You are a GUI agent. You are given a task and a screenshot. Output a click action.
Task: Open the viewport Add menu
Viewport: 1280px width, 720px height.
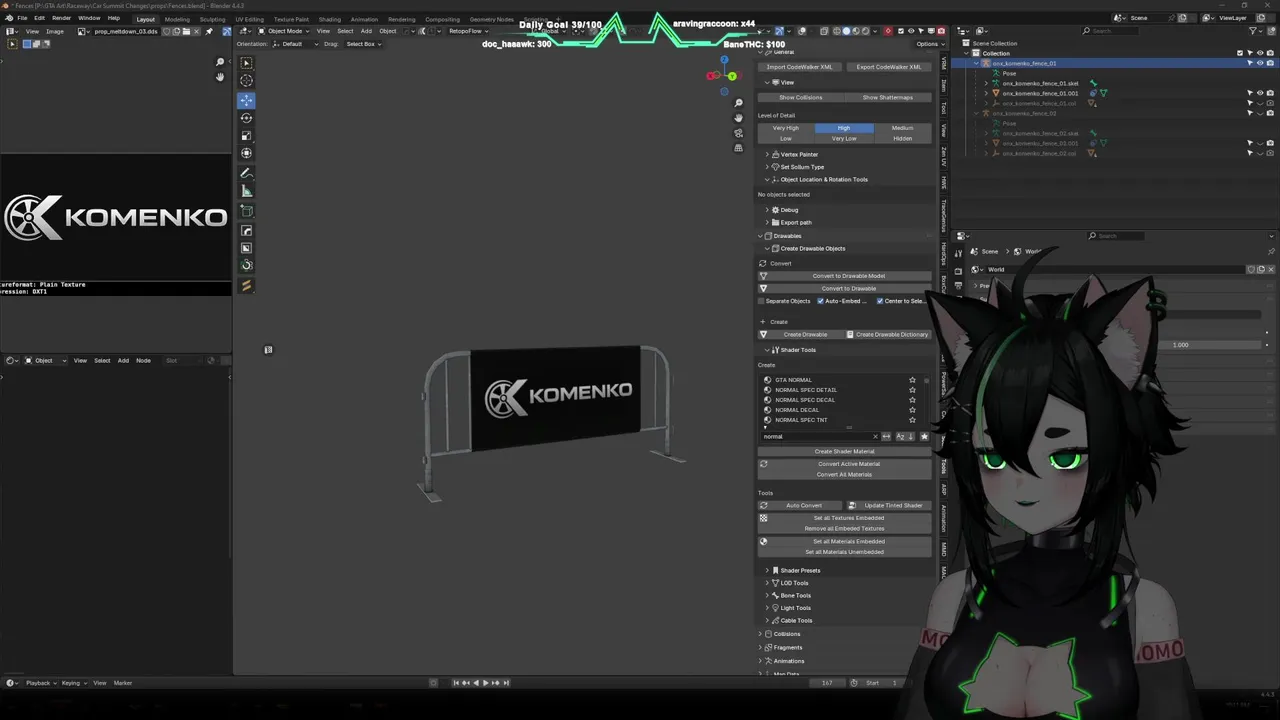click(366, 31)
